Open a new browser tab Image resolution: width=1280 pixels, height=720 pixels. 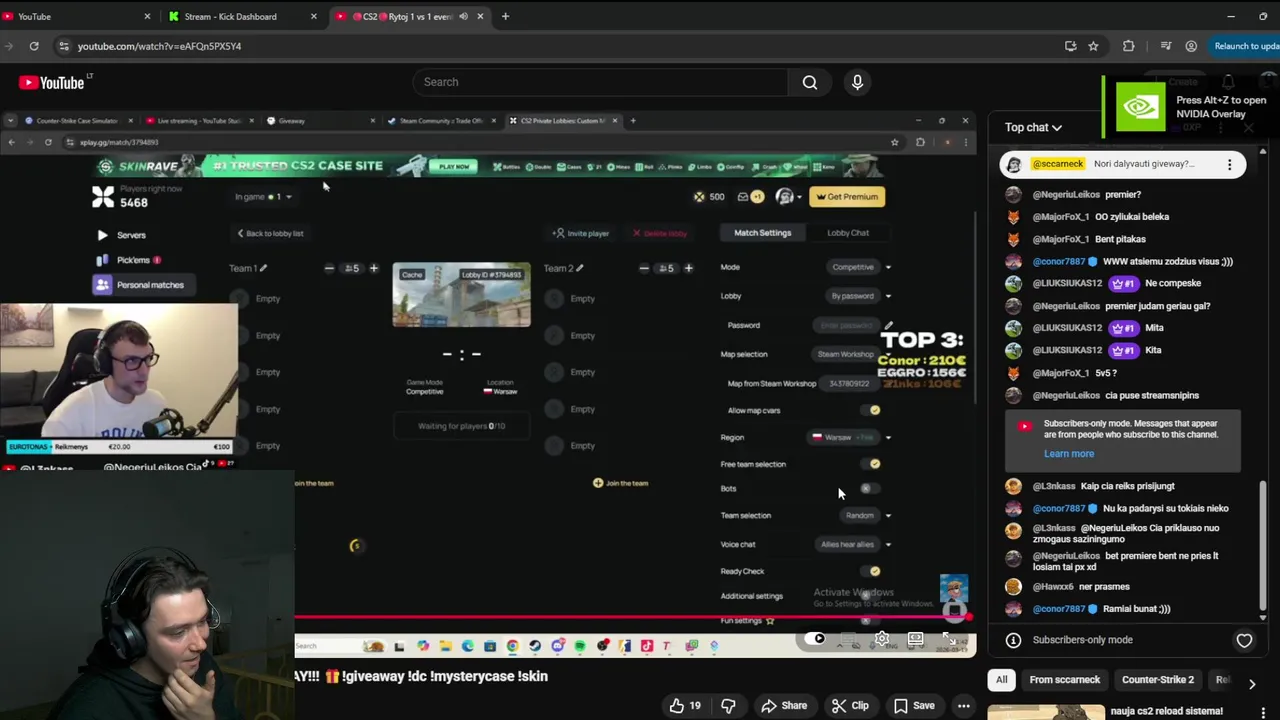tap(505, 16)
